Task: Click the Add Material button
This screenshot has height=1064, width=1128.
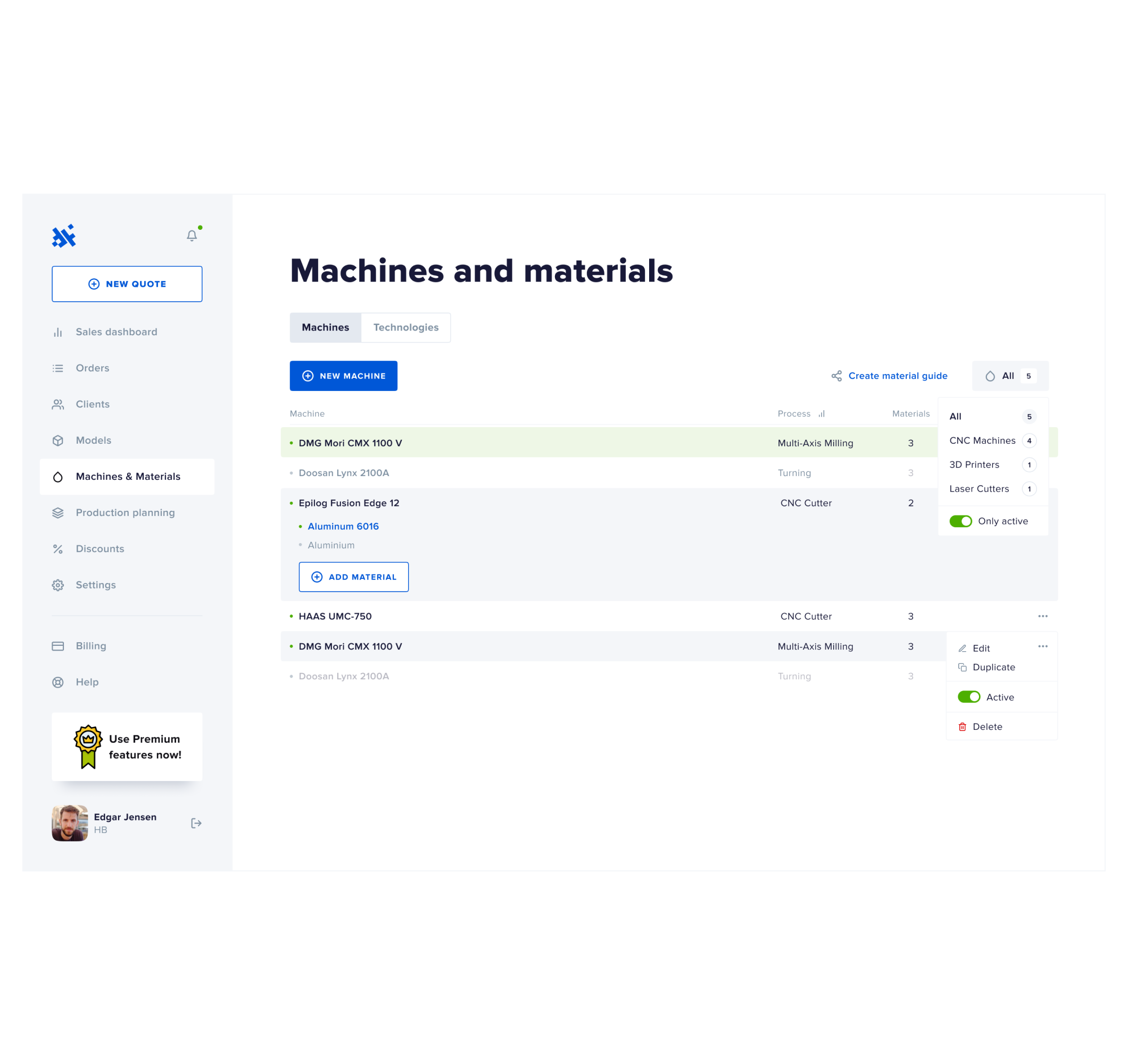Action: click(x=353, y=577)
